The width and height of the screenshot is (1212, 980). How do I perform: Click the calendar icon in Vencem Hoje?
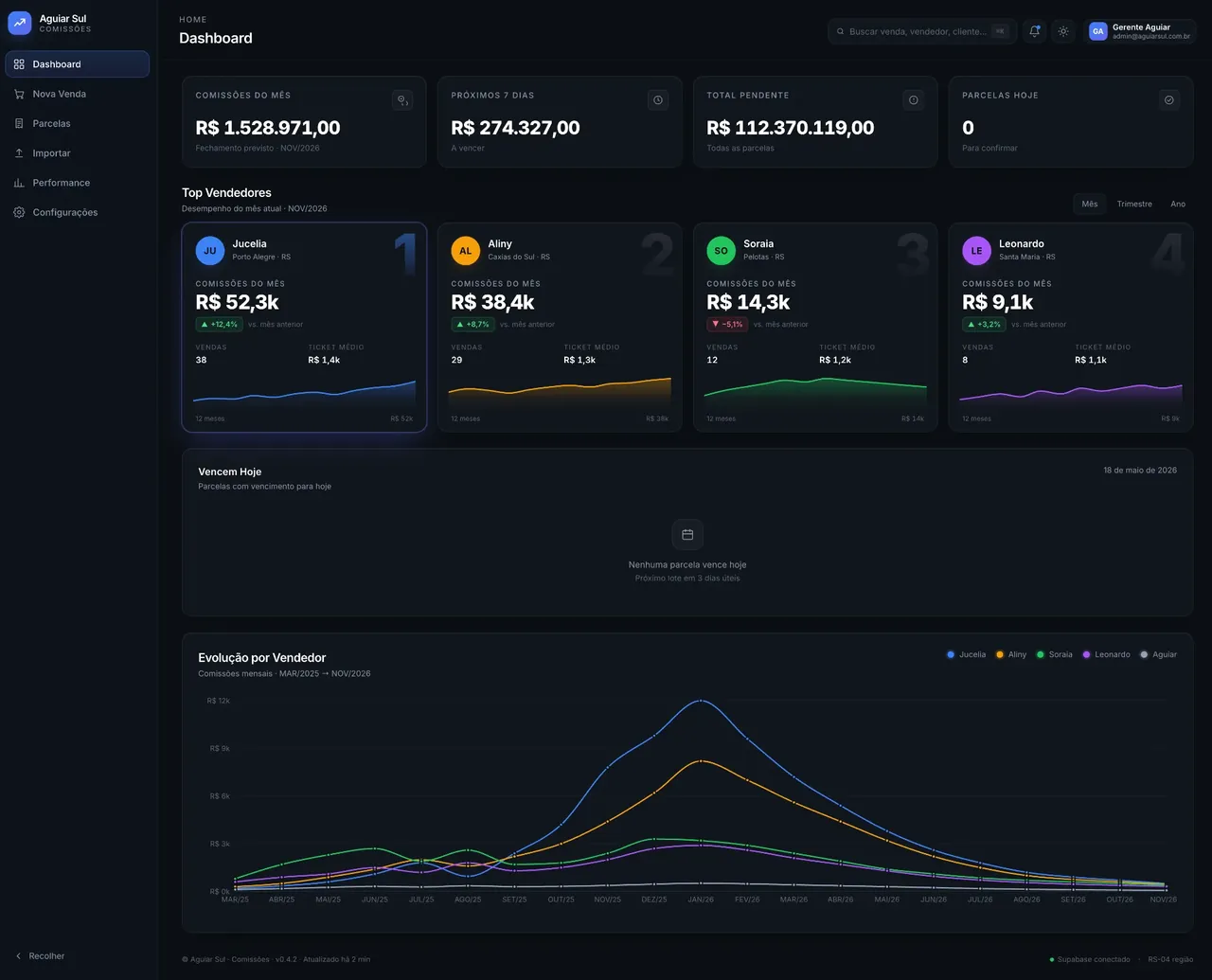click(x=687, y=535)
